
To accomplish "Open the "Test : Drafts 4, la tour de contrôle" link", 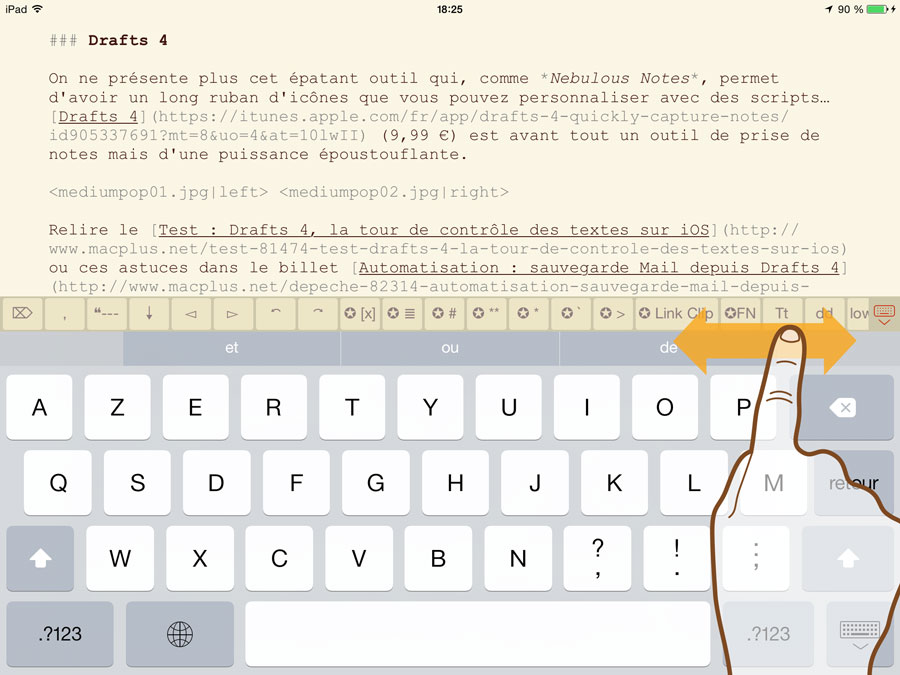I will click(434, 230).
